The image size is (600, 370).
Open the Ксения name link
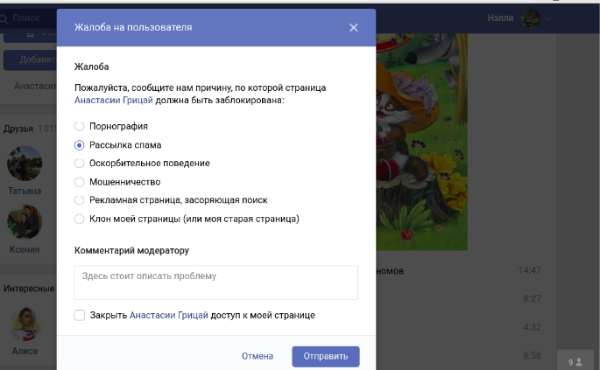click(24, 249)
